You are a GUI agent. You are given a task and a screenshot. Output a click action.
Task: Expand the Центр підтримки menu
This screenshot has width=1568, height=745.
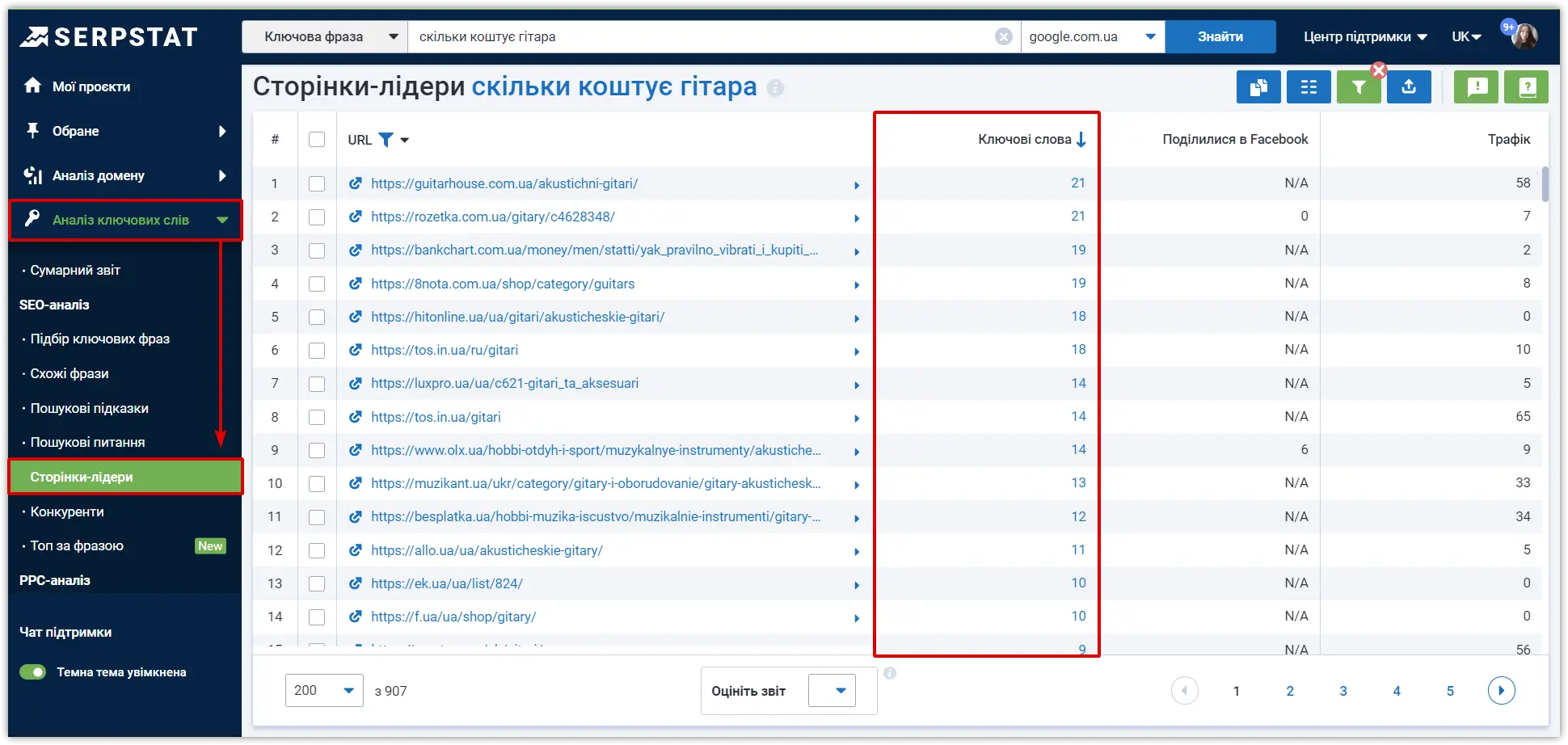(1365, 36)
